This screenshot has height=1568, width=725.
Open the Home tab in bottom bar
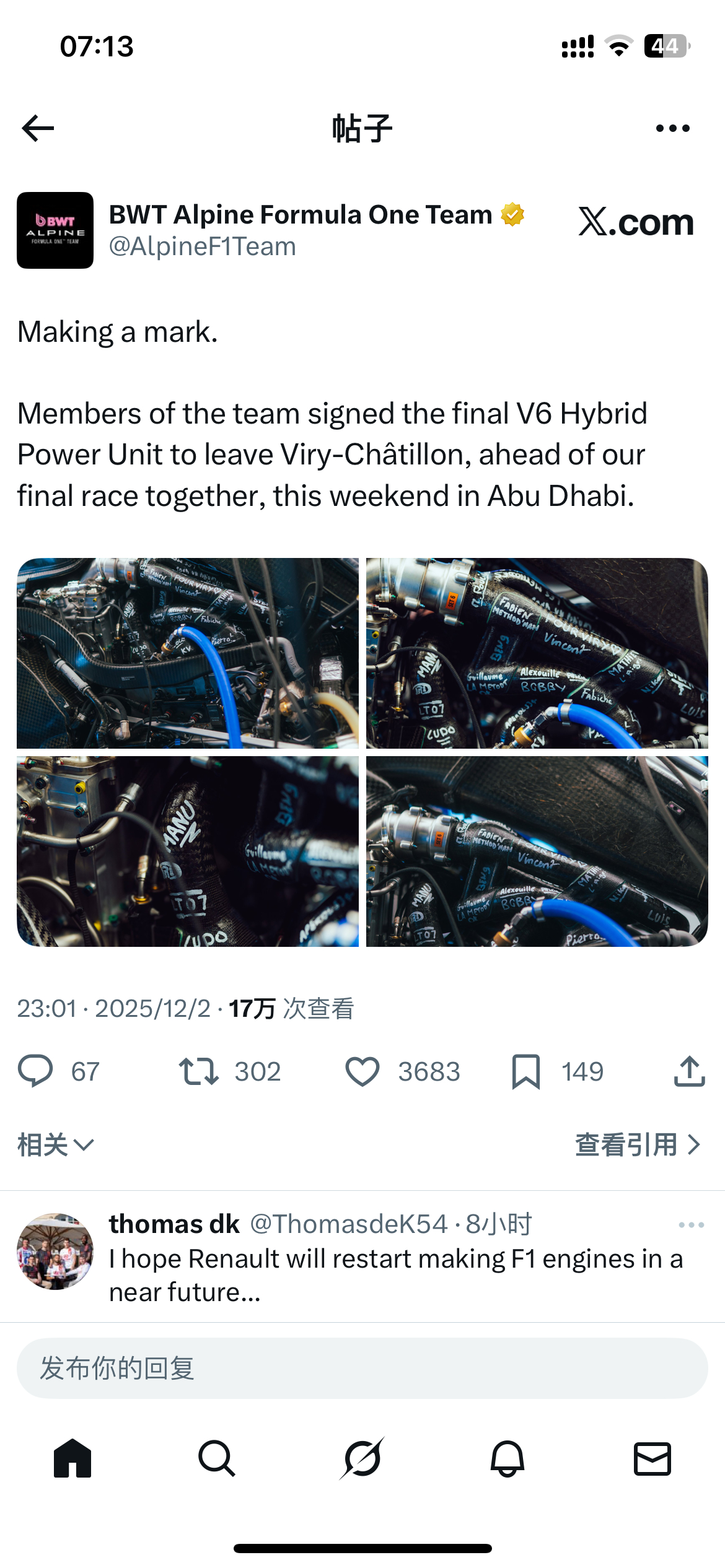point(72,1459)
